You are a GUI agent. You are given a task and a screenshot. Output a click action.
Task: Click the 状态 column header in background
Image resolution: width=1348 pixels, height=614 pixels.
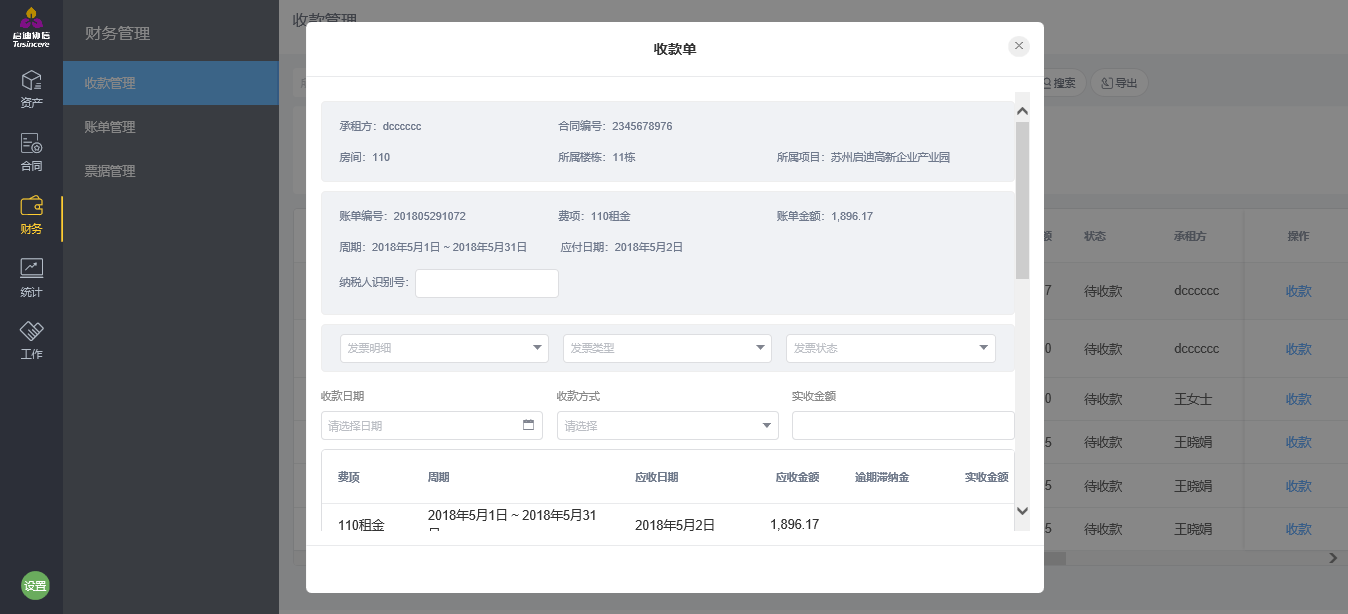[1095, 237]
